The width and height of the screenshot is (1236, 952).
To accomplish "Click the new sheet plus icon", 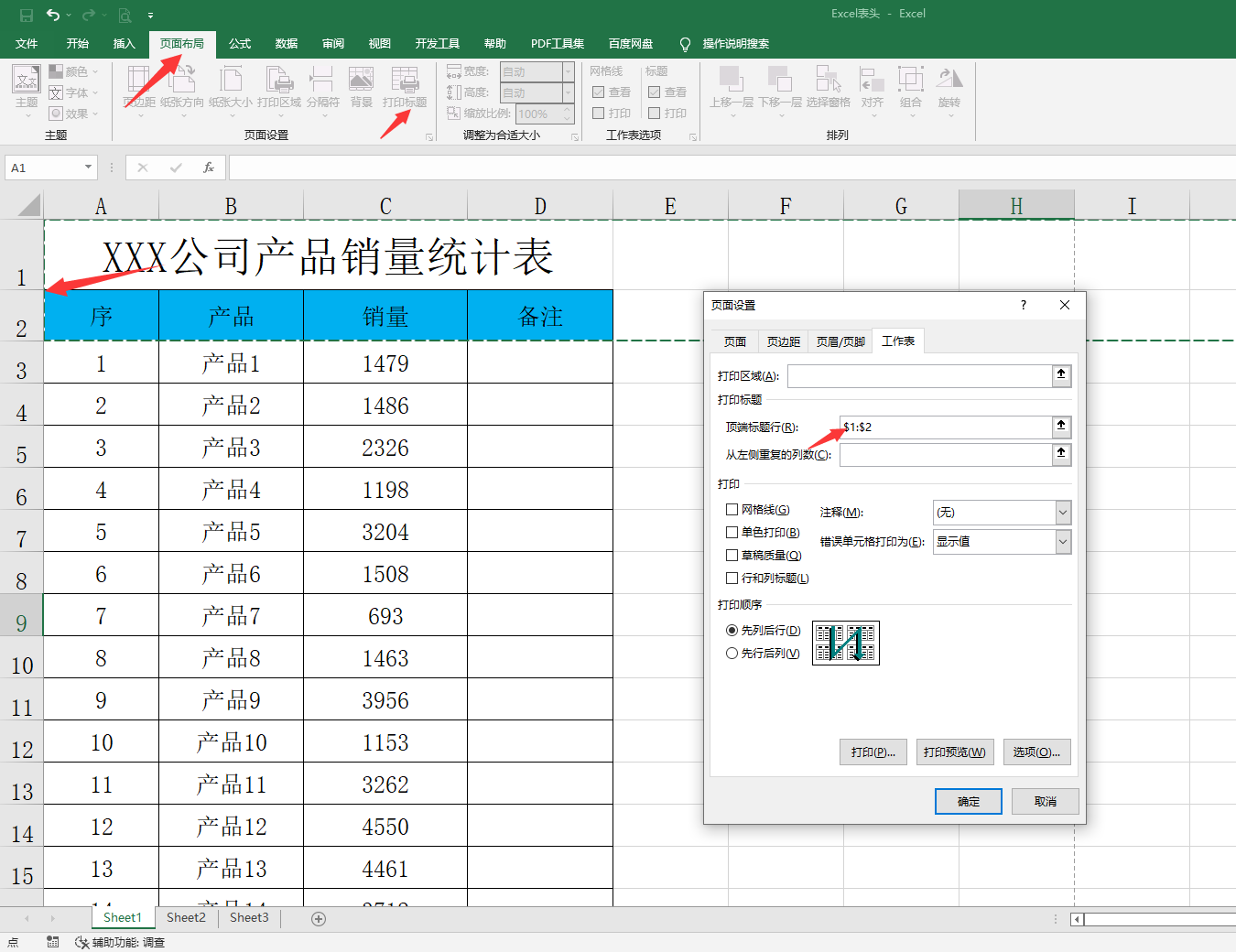I will (319, 919).
